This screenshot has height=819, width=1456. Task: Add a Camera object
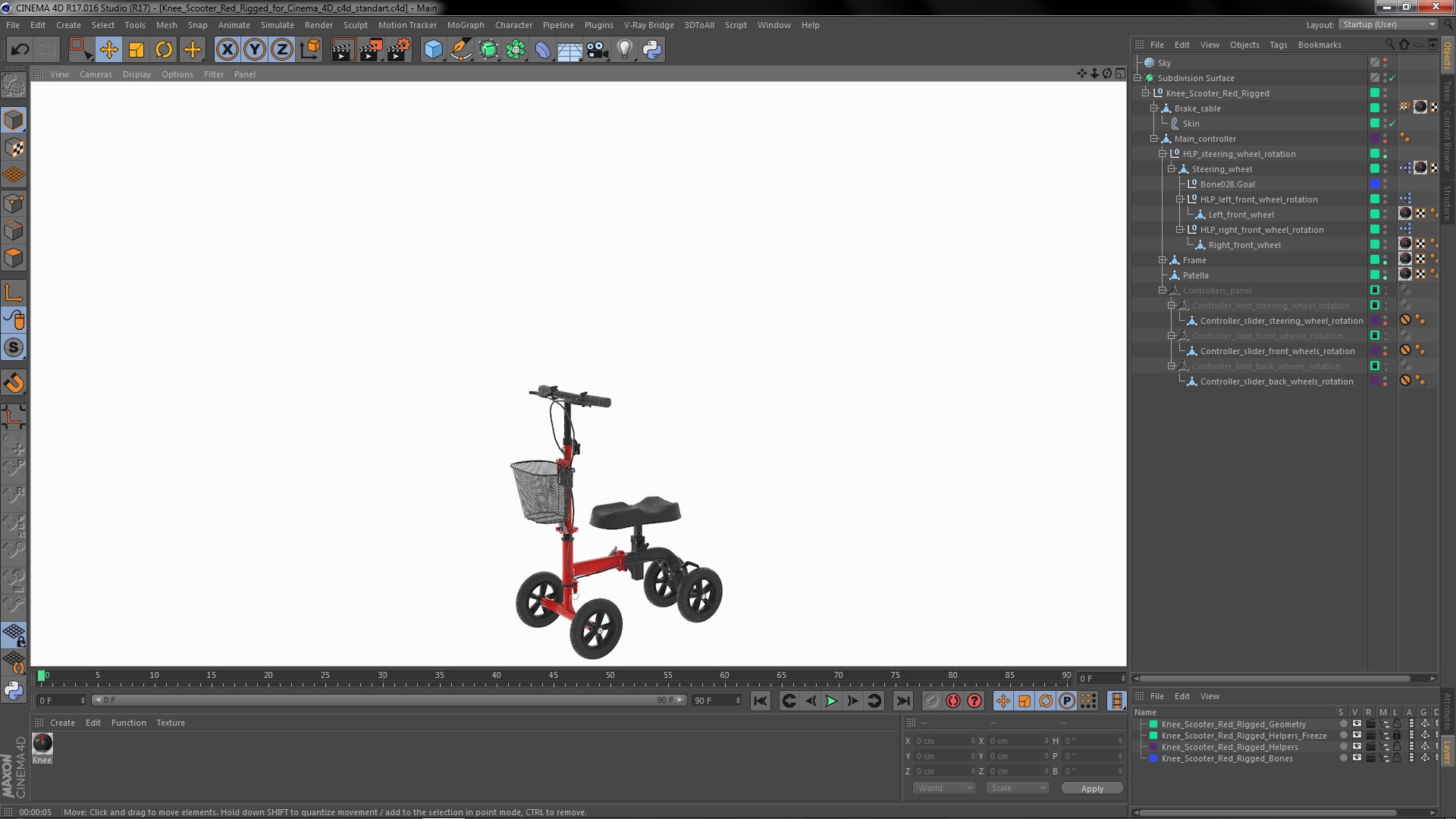[x=597, y=50]
